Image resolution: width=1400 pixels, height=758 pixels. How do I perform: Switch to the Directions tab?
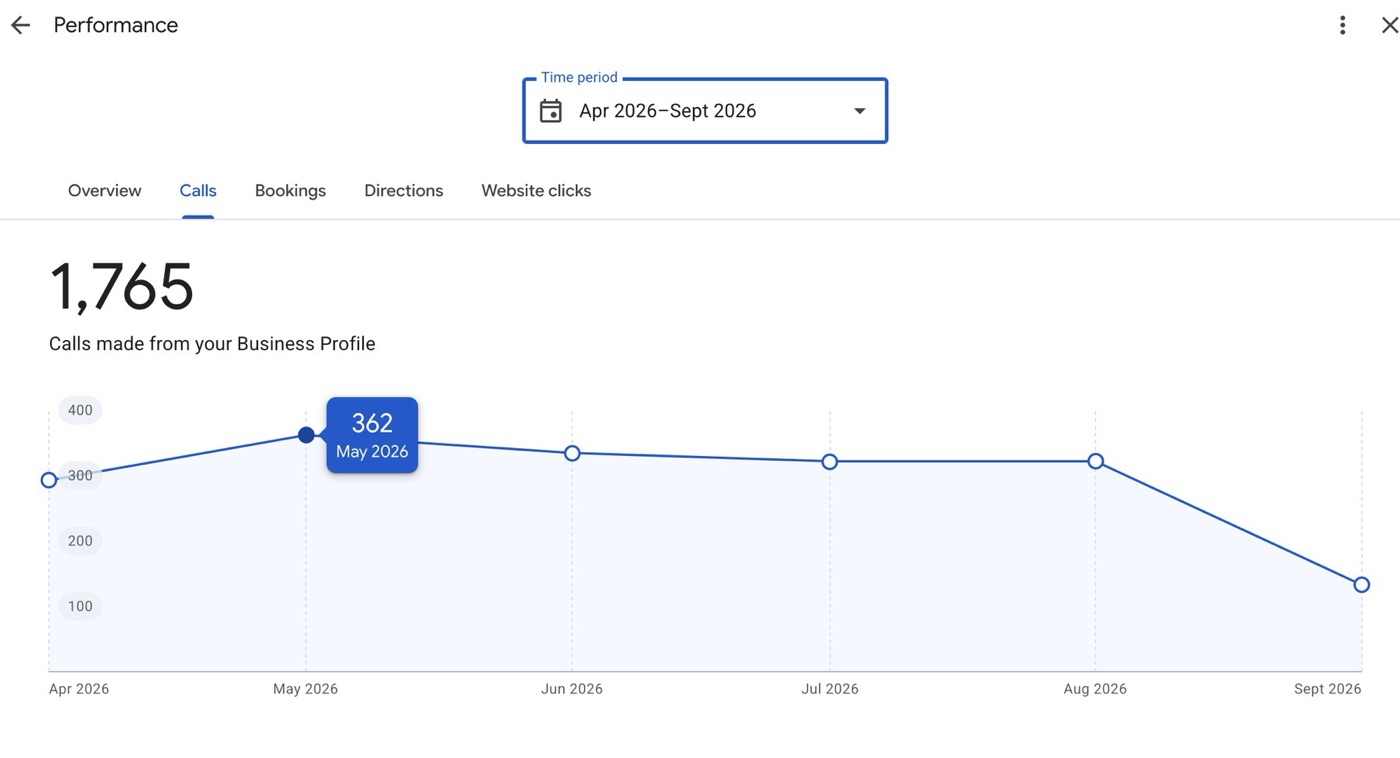click(x=404, y=191)
